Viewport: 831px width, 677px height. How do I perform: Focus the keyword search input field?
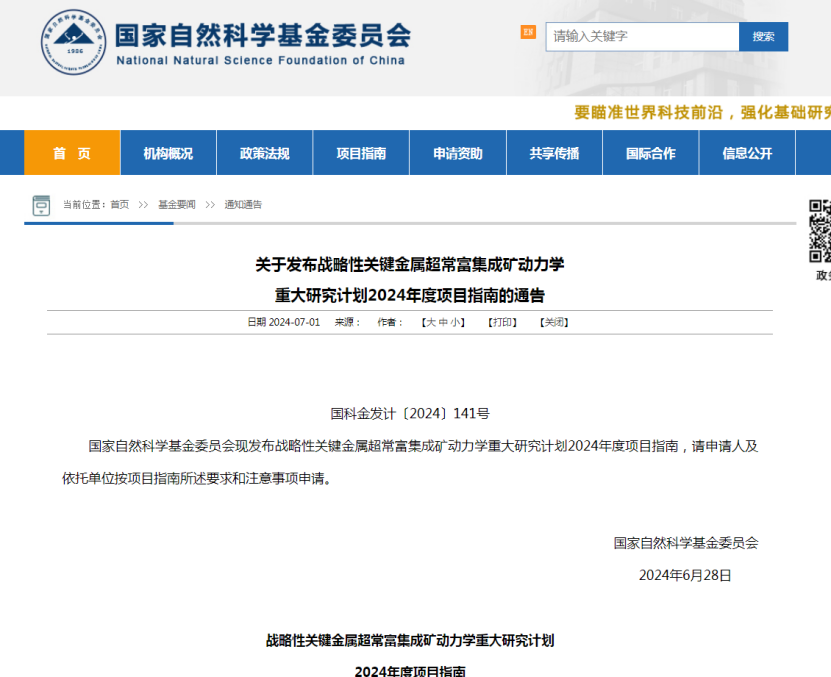coord(641,37)
